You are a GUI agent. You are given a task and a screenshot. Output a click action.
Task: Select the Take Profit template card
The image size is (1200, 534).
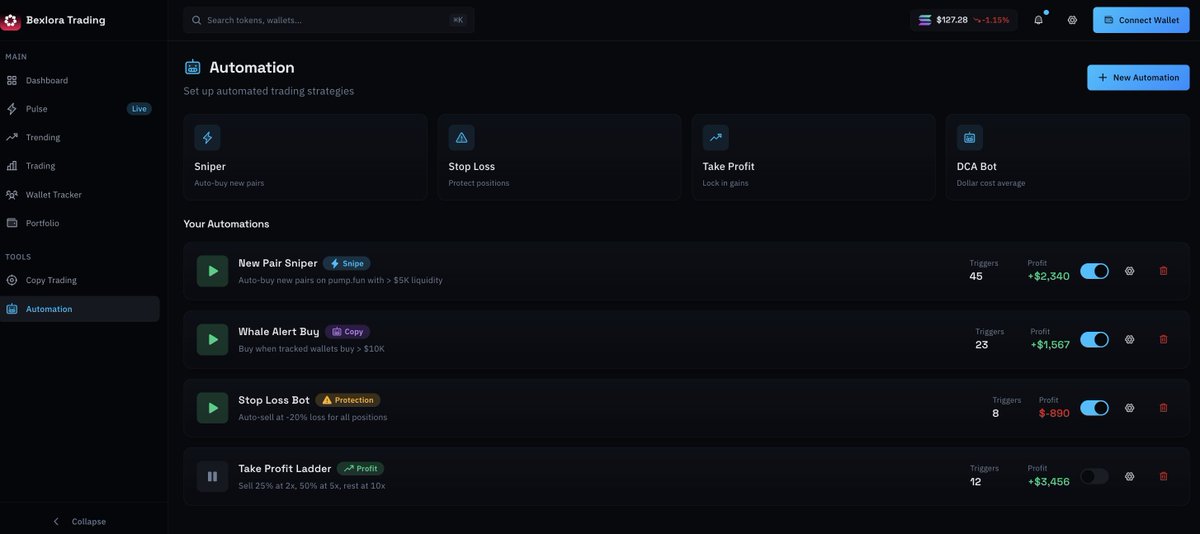813,157
